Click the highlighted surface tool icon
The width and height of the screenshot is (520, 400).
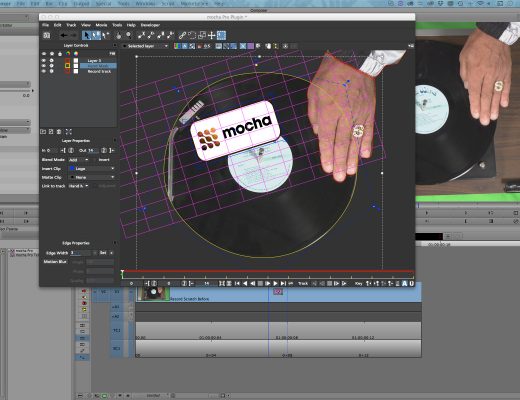[222, 35]
